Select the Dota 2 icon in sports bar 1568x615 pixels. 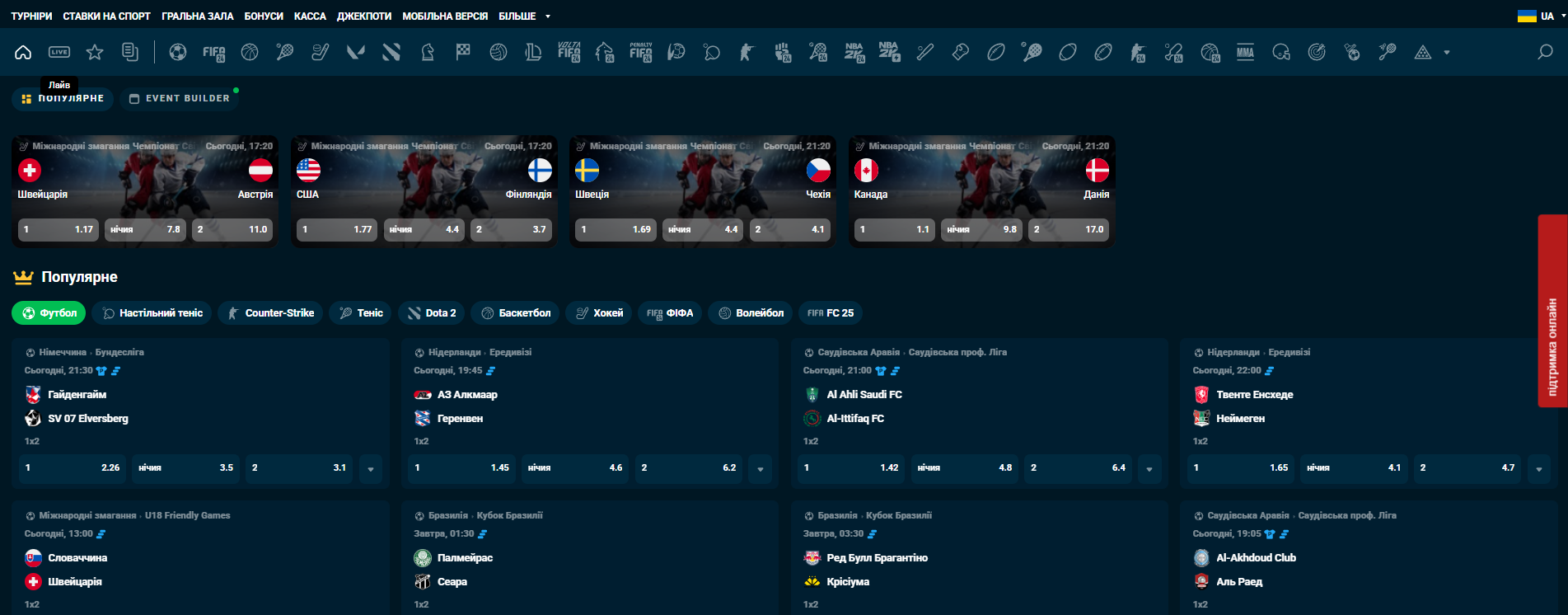[391, 53]
